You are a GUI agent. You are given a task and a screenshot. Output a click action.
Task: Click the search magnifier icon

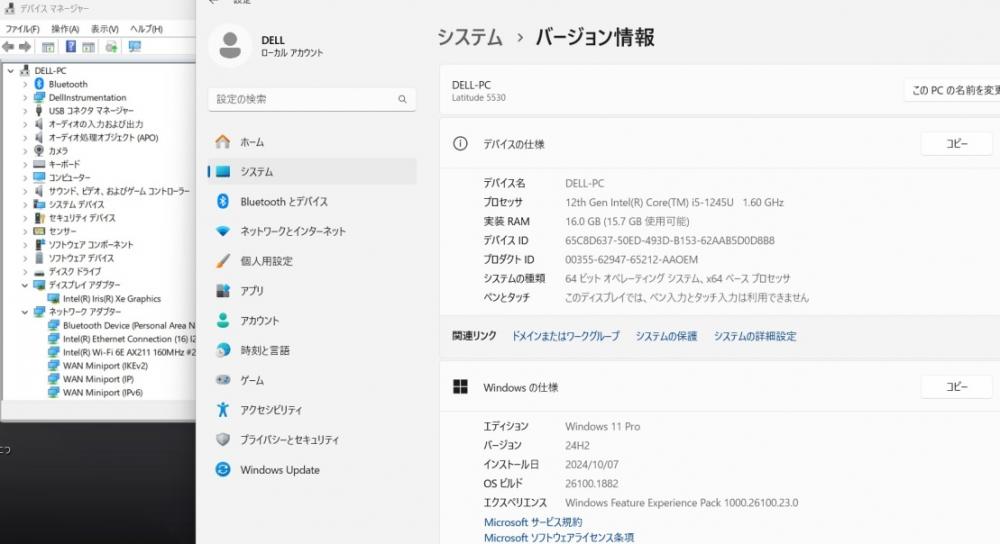(402, 99)
